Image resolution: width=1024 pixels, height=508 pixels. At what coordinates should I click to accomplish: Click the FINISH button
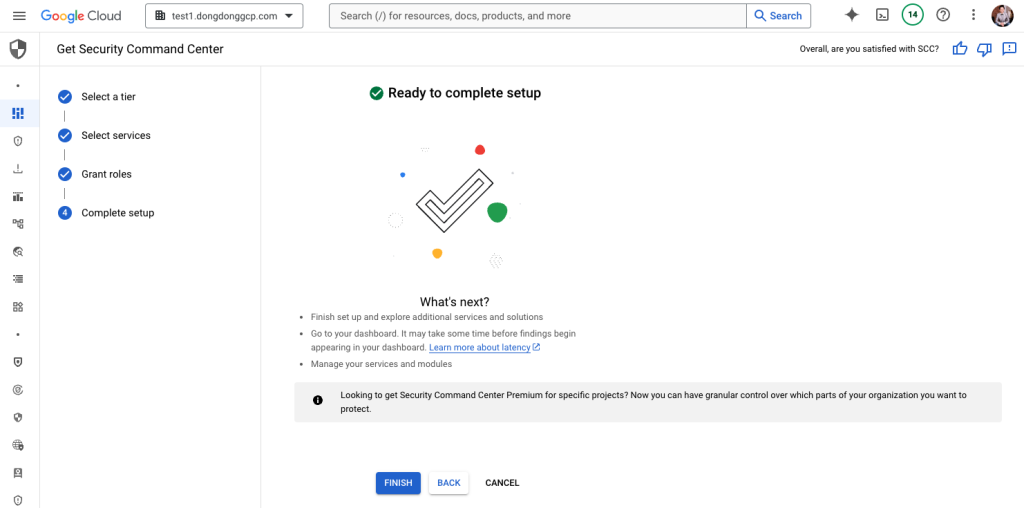coord(398,483)
